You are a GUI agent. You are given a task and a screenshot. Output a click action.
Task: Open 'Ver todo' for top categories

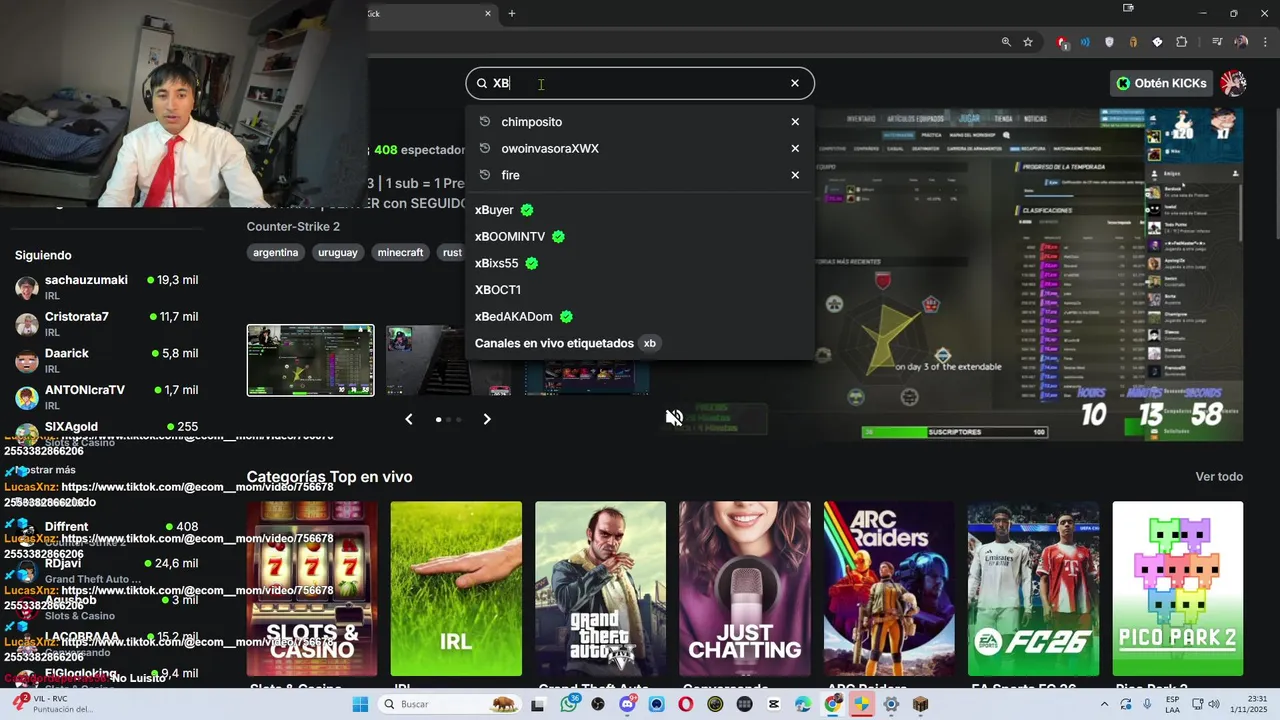coord(1219,477)
